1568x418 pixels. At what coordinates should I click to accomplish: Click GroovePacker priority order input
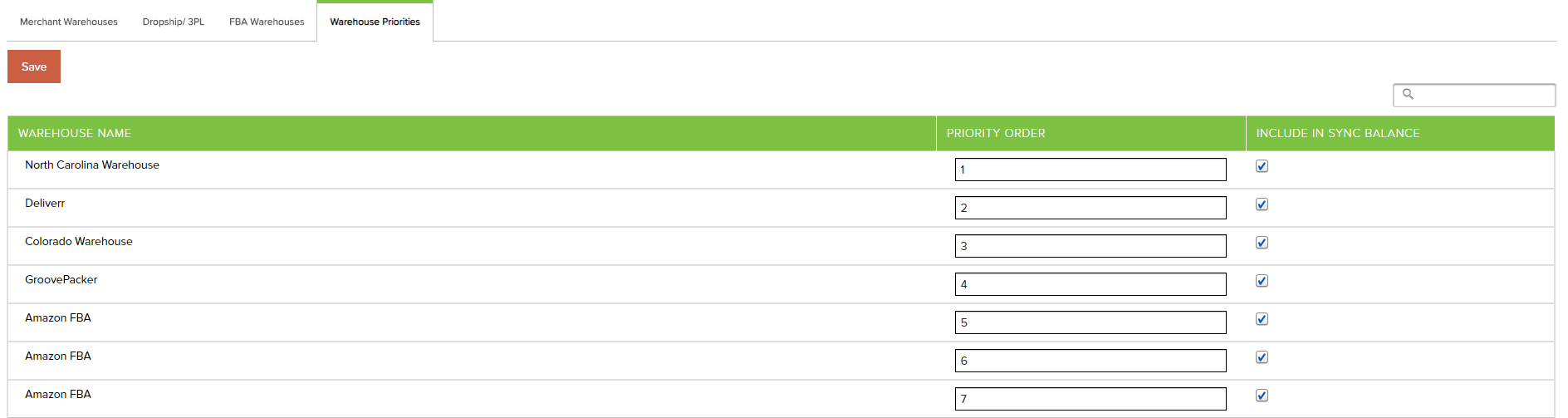click(x=1090, y=284)
